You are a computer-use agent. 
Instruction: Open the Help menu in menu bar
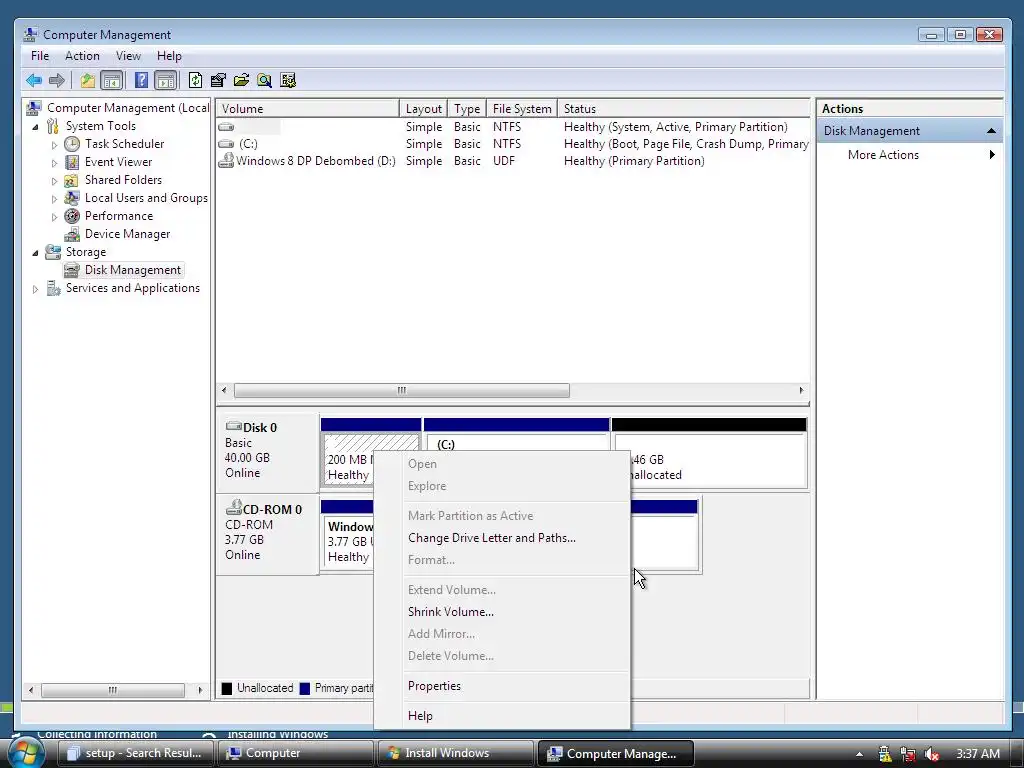(169, 56)
